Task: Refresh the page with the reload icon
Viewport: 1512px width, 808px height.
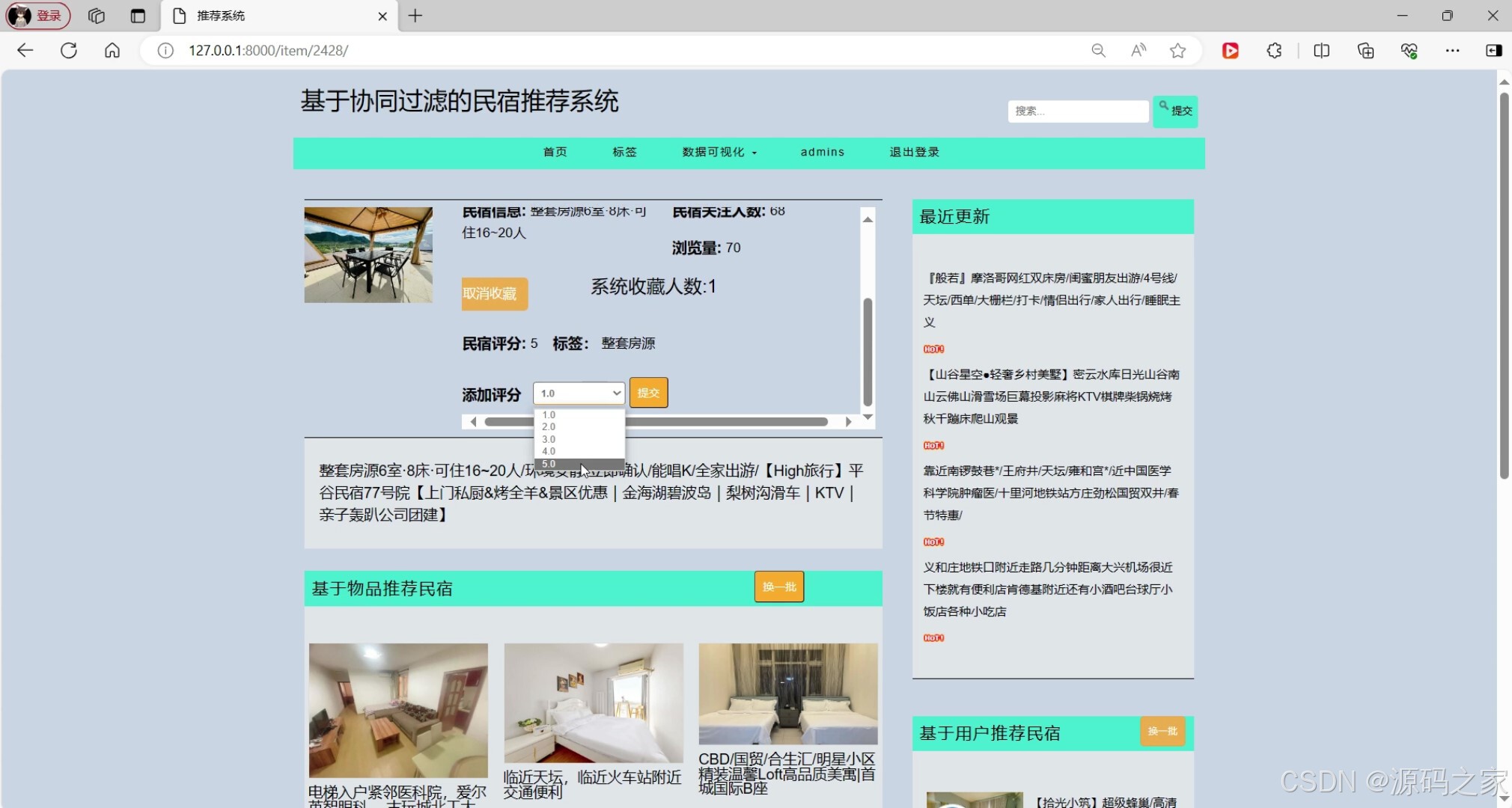Action: coord(68,50)
